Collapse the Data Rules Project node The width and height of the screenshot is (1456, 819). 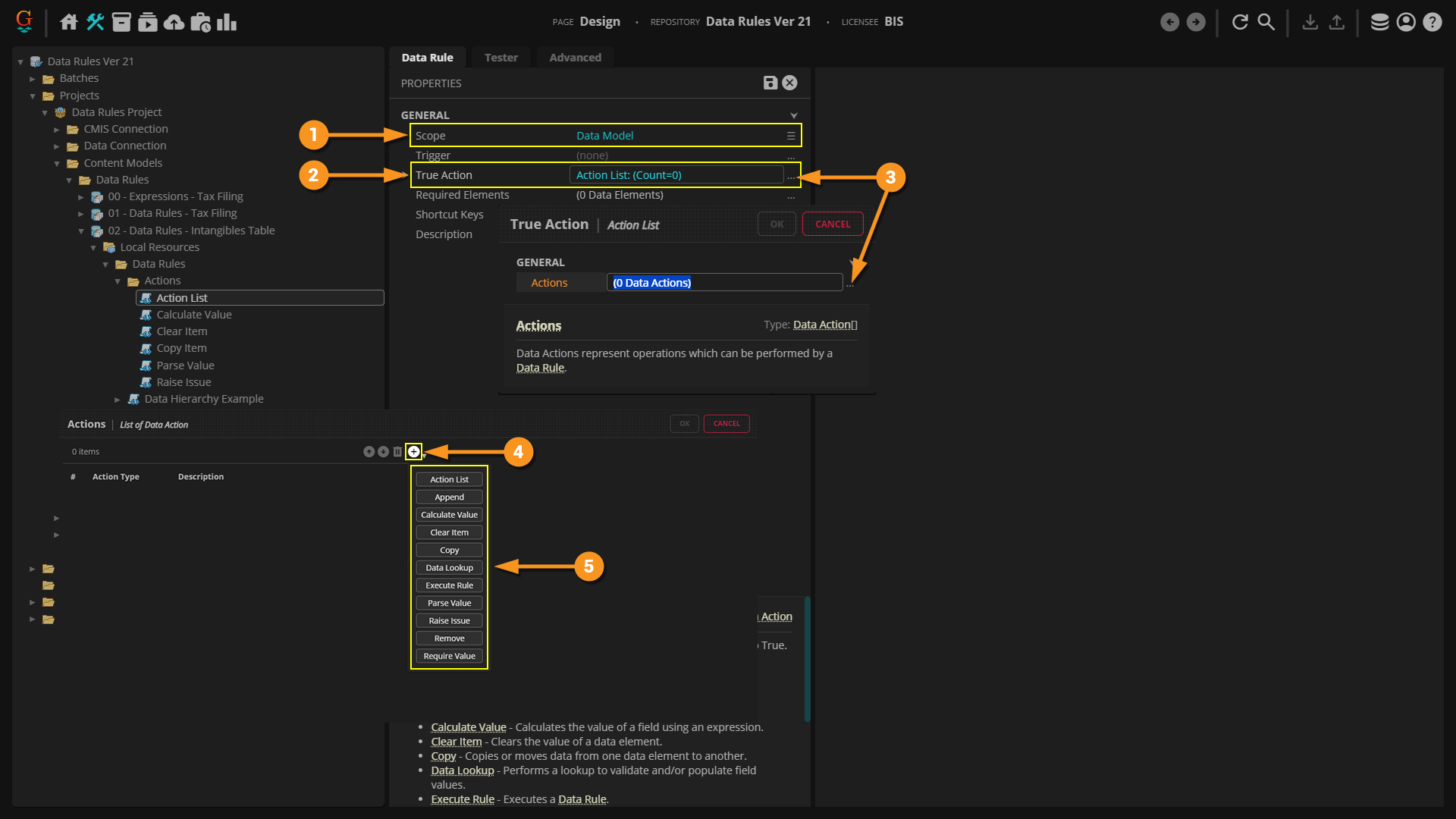45,112
